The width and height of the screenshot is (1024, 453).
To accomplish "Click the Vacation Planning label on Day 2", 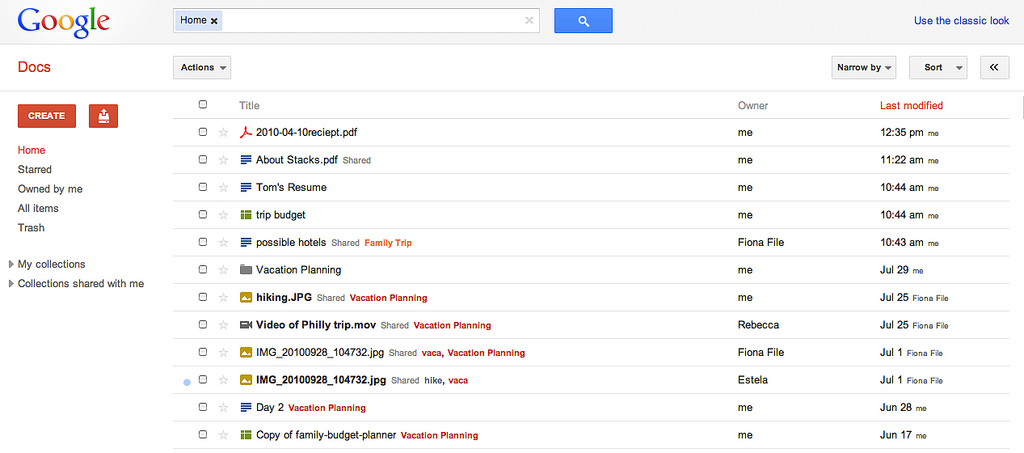I will [x=327, y=409].
